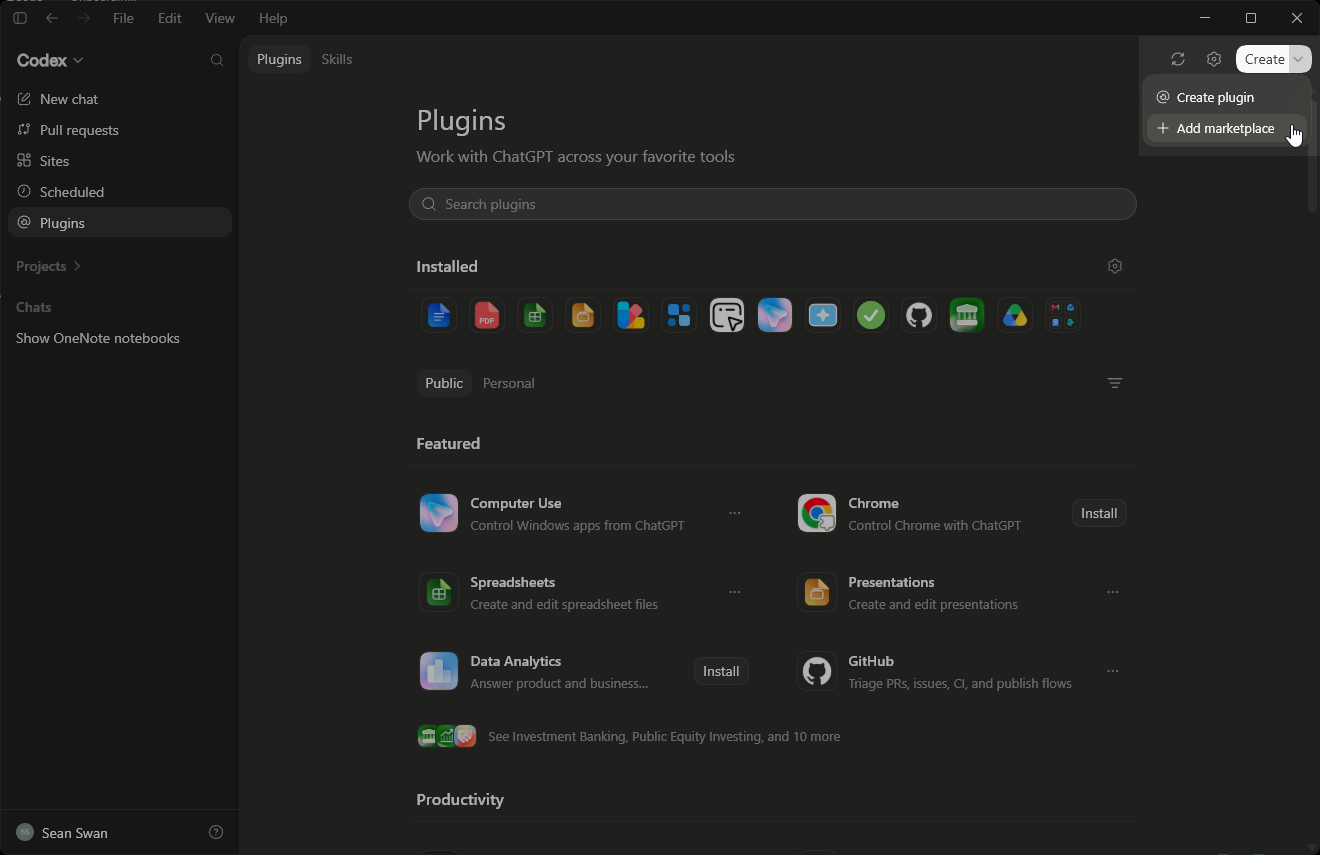
Task: Open Spreadsheets more options ellipsis
Action: coord(735,592)
